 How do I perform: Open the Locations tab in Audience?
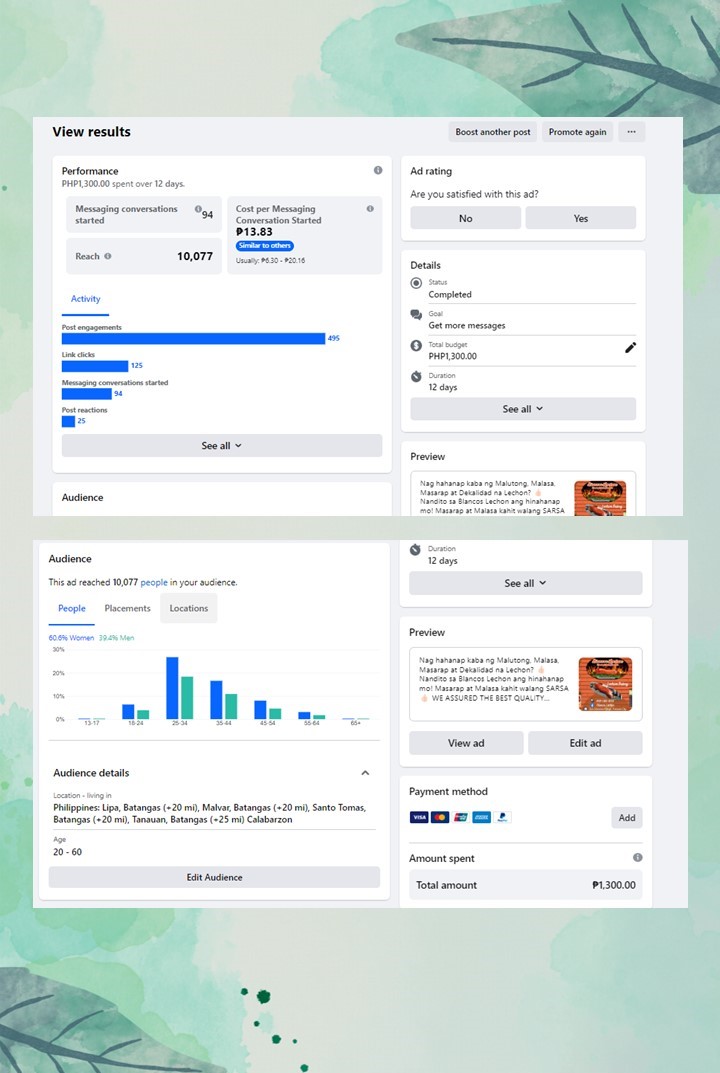189,608
